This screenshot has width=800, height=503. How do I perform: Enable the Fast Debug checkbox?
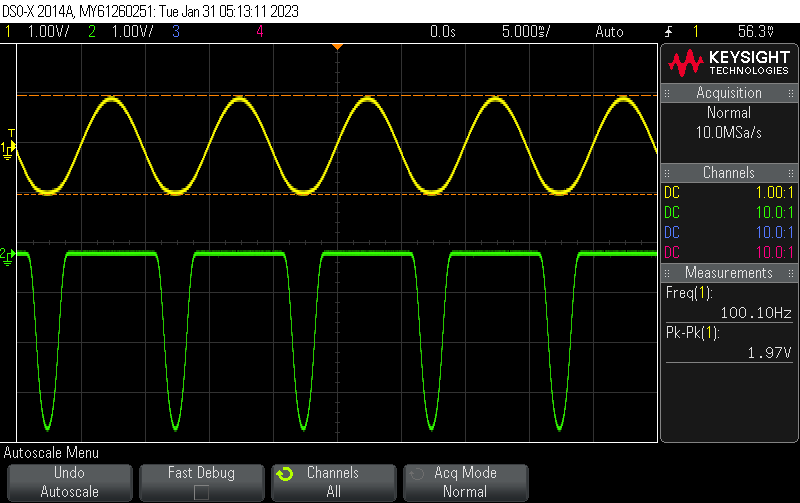click(x=201, y=492)
